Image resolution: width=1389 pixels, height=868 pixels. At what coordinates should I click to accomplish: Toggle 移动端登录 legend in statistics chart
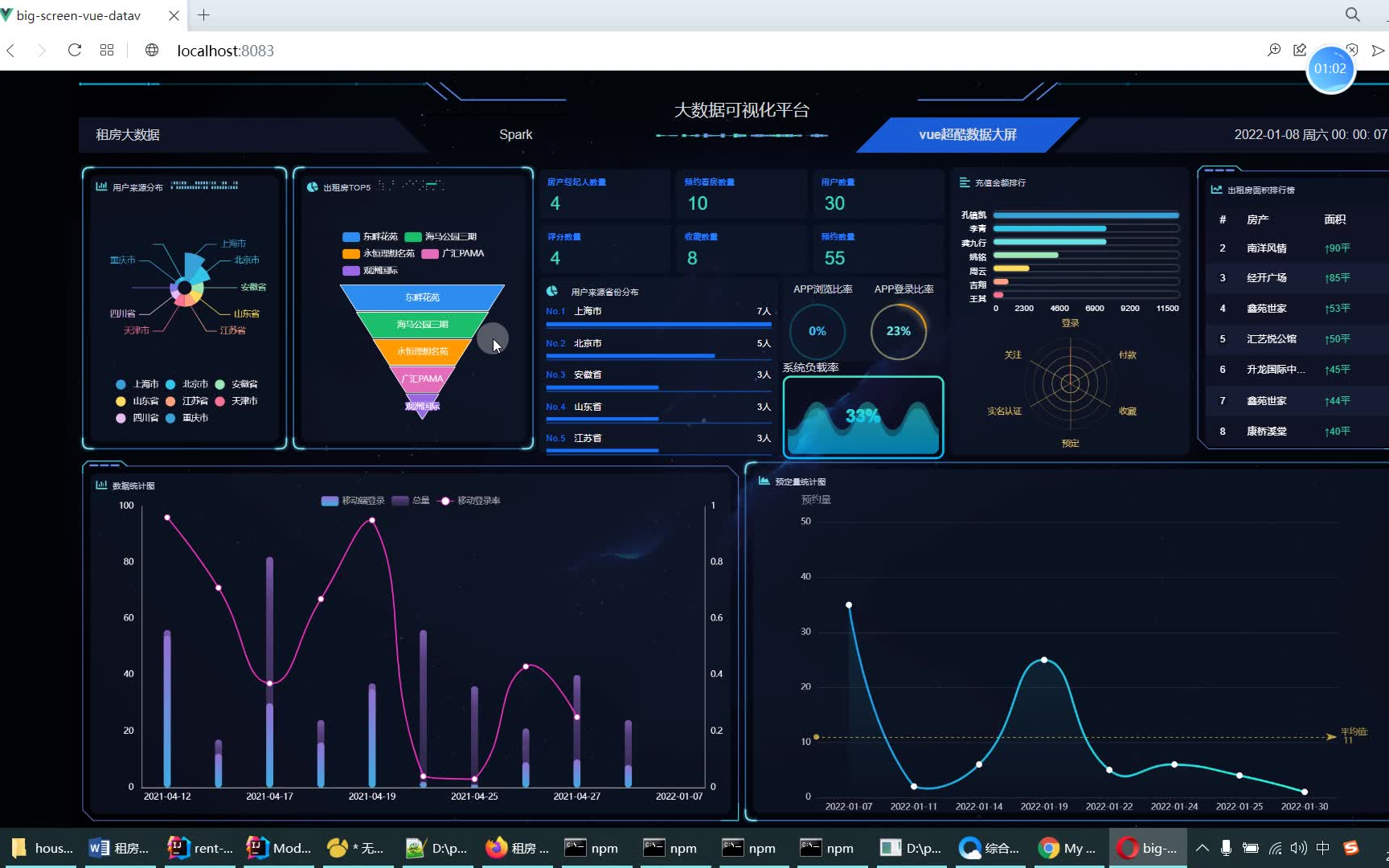tap(353, 501)
